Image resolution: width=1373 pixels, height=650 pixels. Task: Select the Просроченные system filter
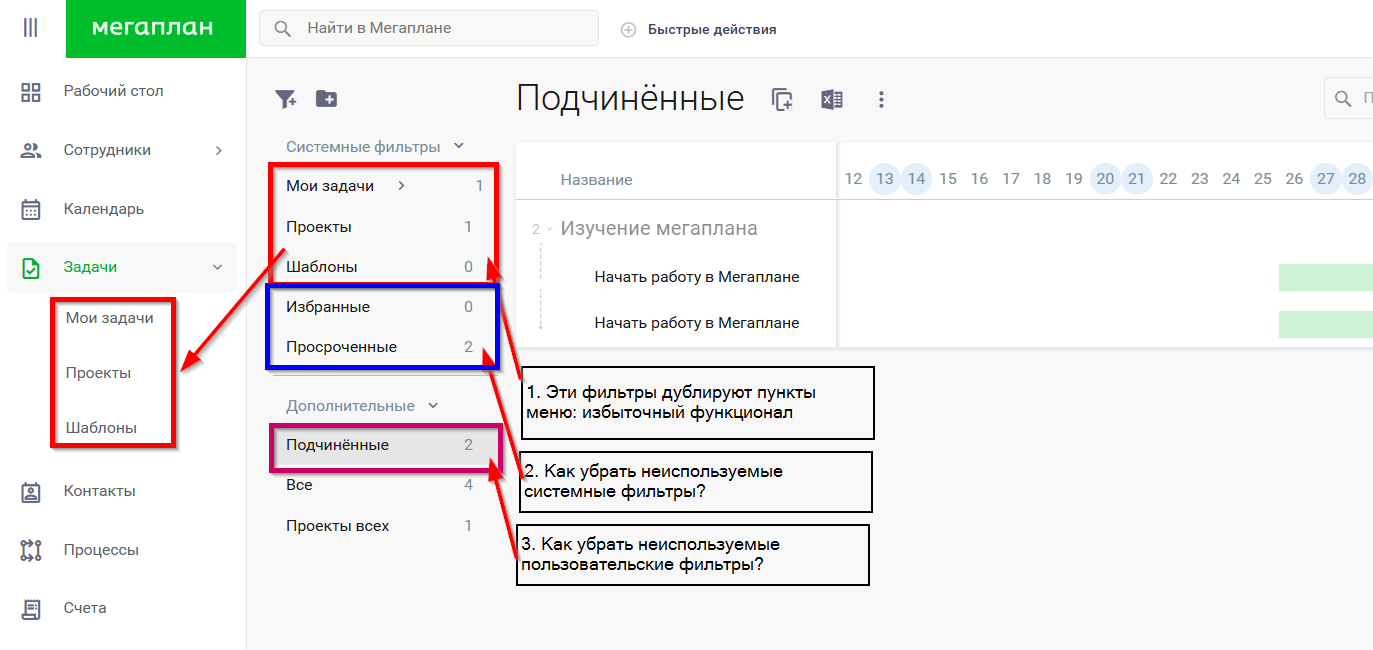coord(341,347)
